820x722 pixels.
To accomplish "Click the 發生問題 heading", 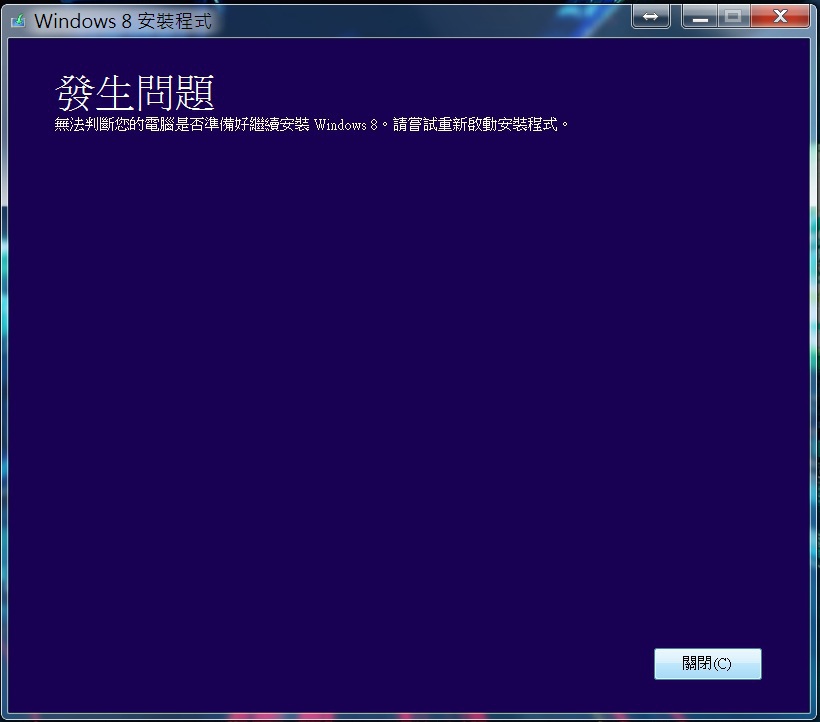I will 134,93.
